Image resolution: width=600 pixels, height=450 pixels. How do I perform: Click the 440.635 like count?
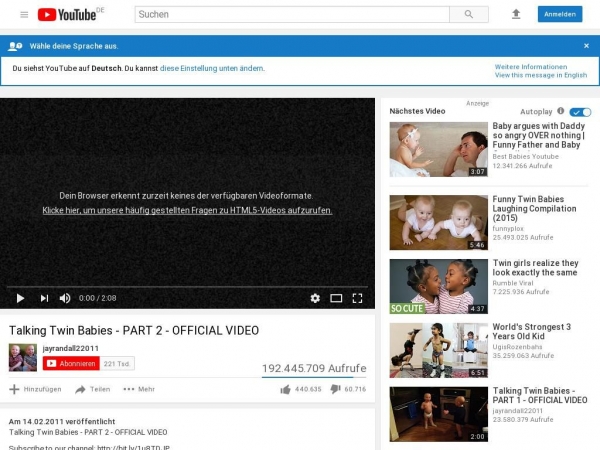[308, 390]
